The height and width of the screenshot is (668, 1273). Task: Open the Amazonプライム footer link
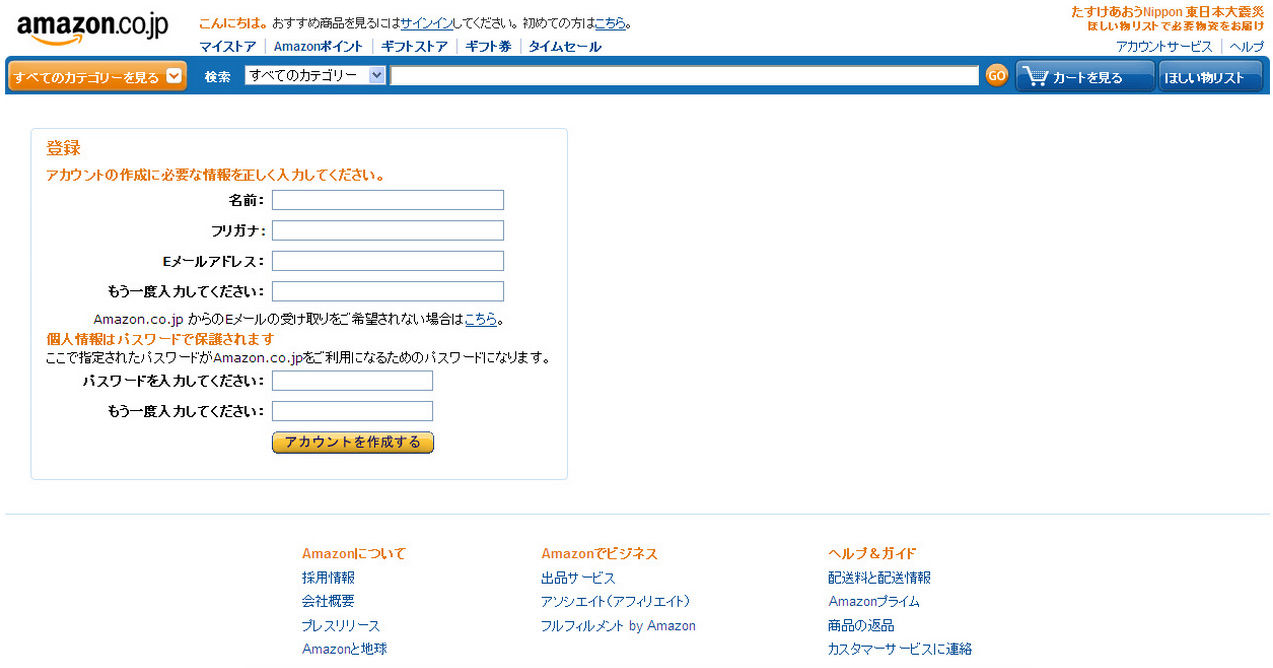(874, 601)
